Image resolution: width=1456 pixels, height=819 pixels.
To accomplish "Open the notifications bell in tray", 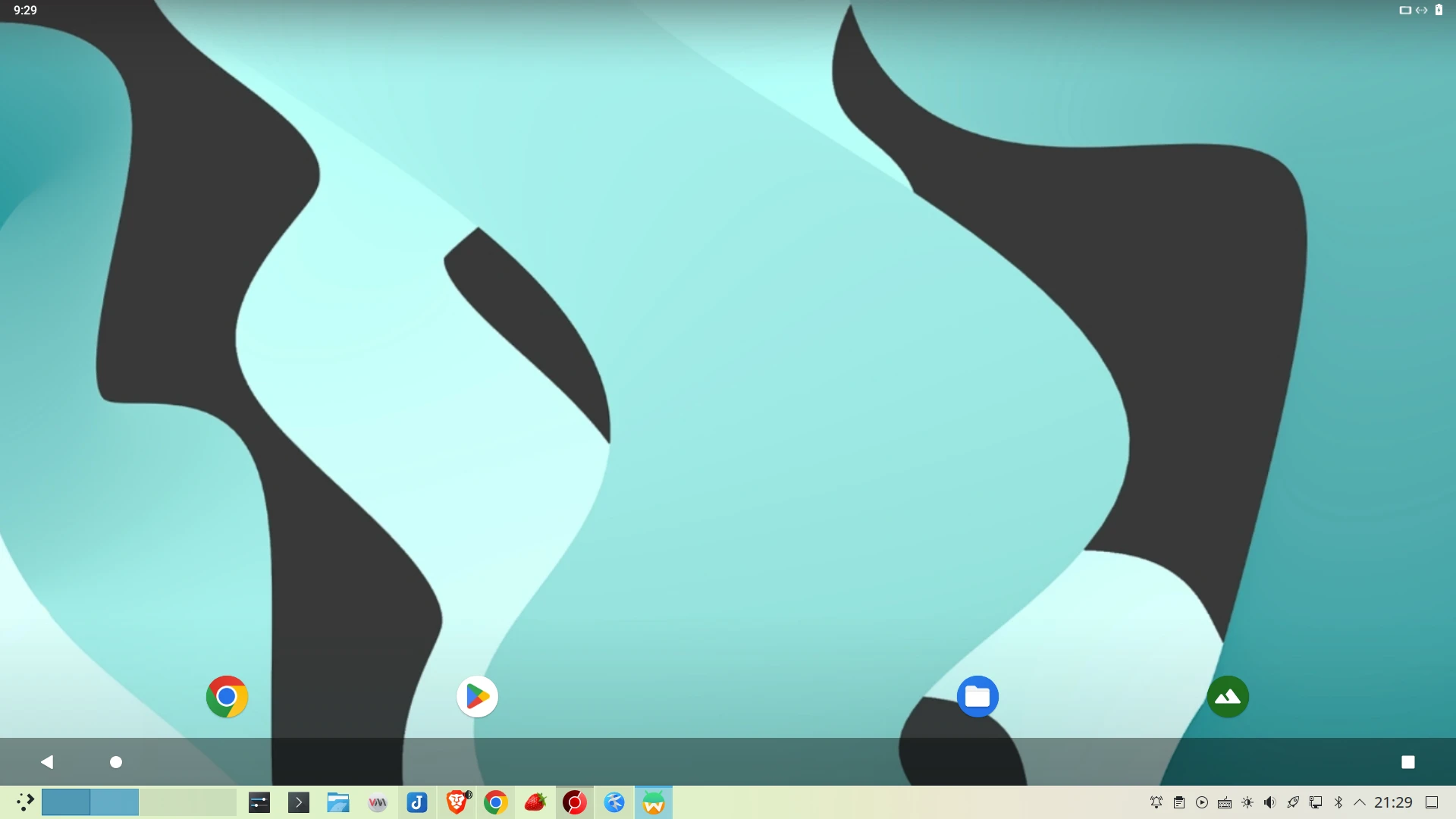I will [1156, 802].
